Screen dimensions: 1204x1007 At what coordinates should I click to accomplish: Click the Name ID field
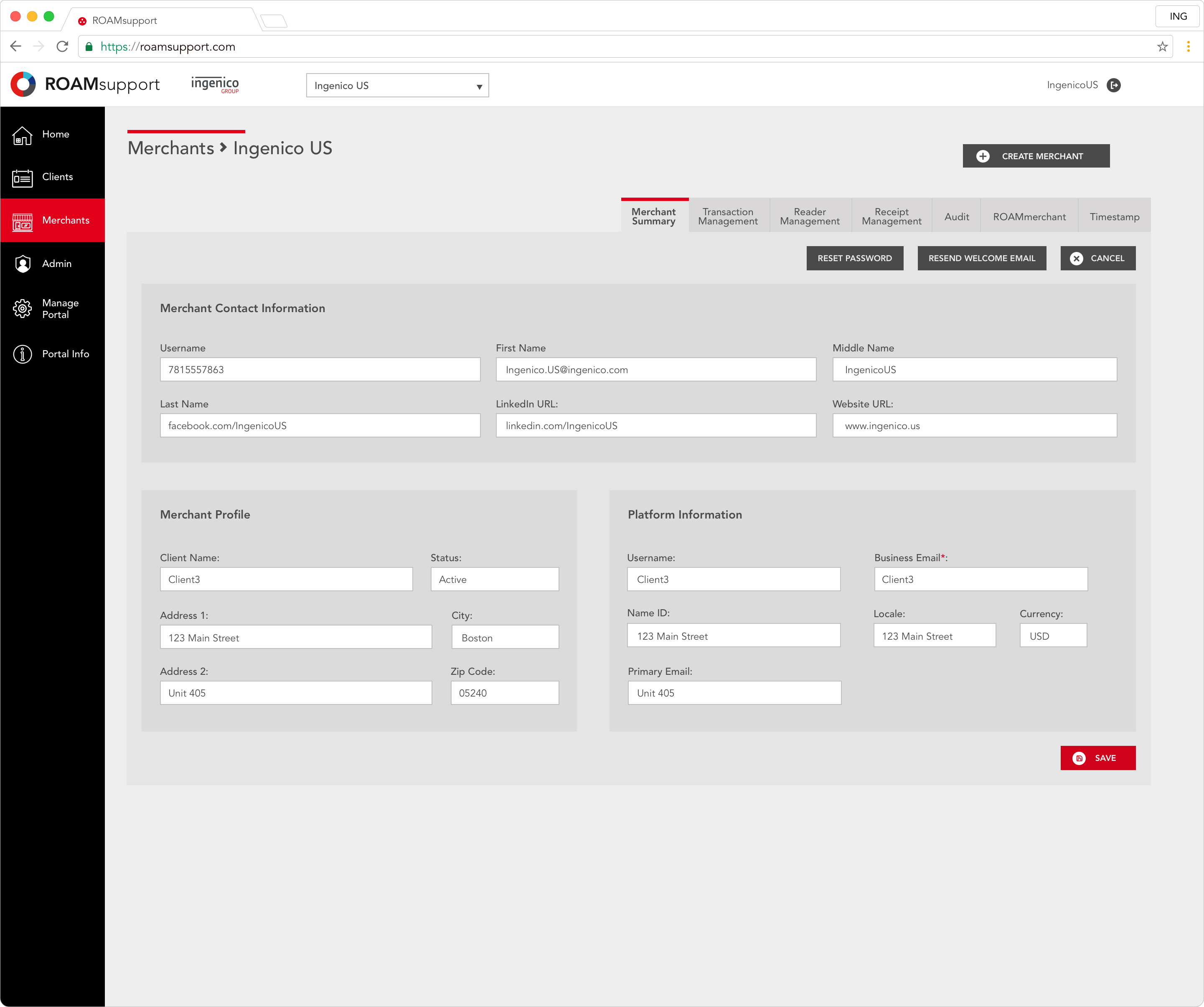click(734, 636)
